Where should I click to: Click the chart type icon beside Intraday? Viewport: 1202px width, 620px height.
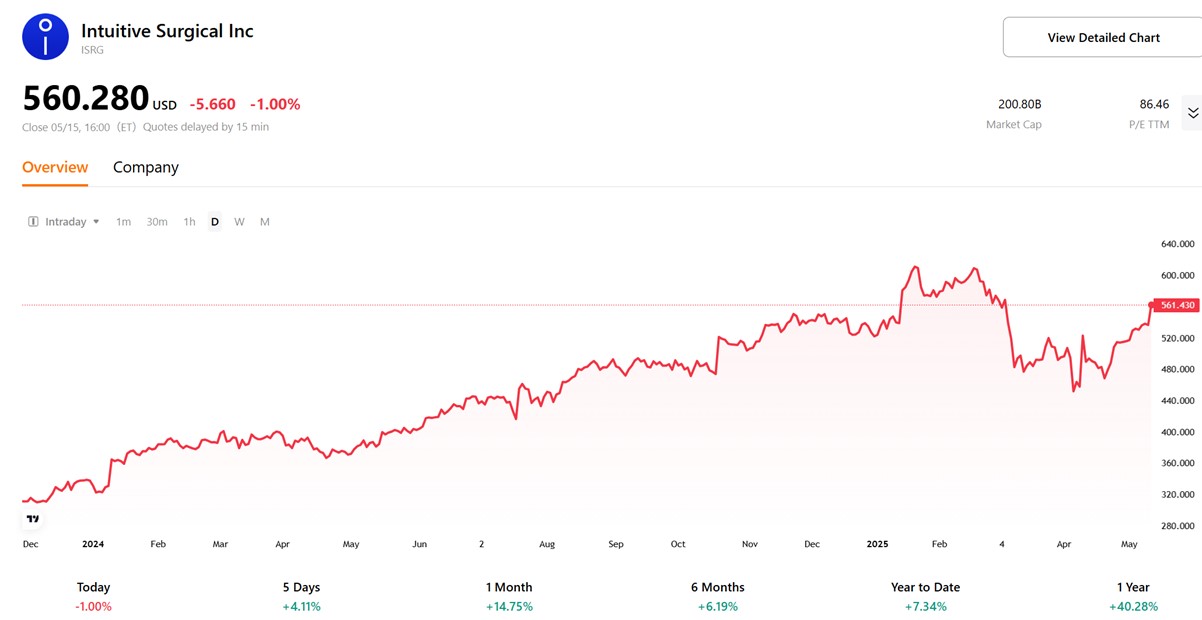pos(34,222)
